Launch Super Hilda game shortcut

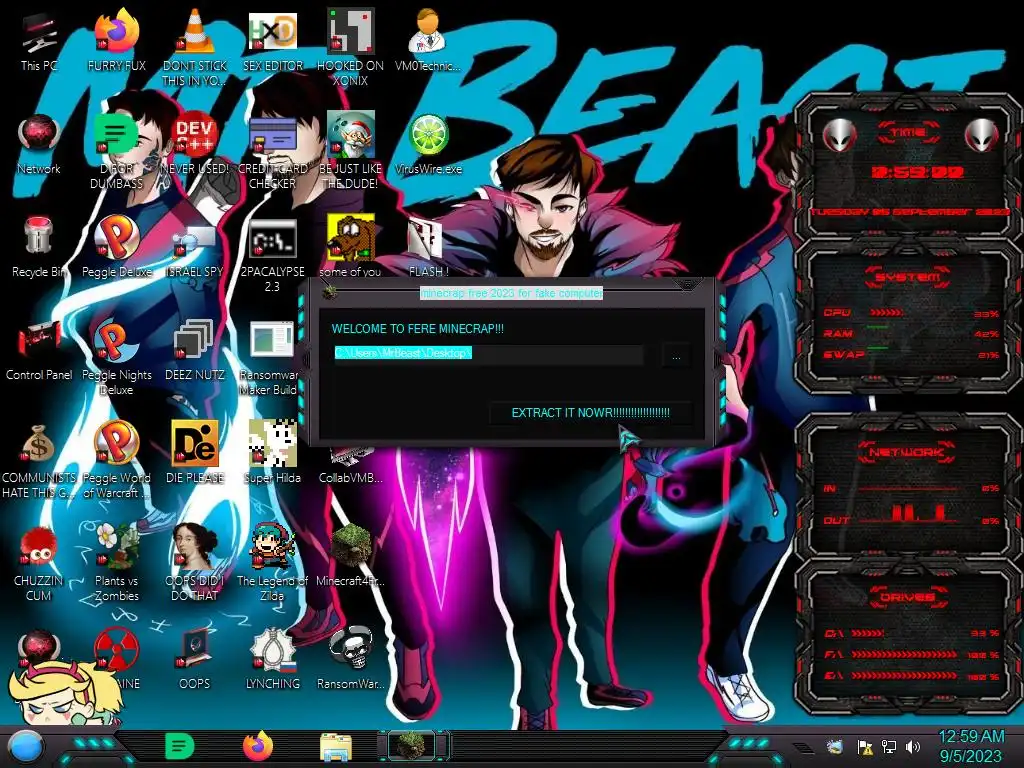pyautogui.click(x=272, y=452)
